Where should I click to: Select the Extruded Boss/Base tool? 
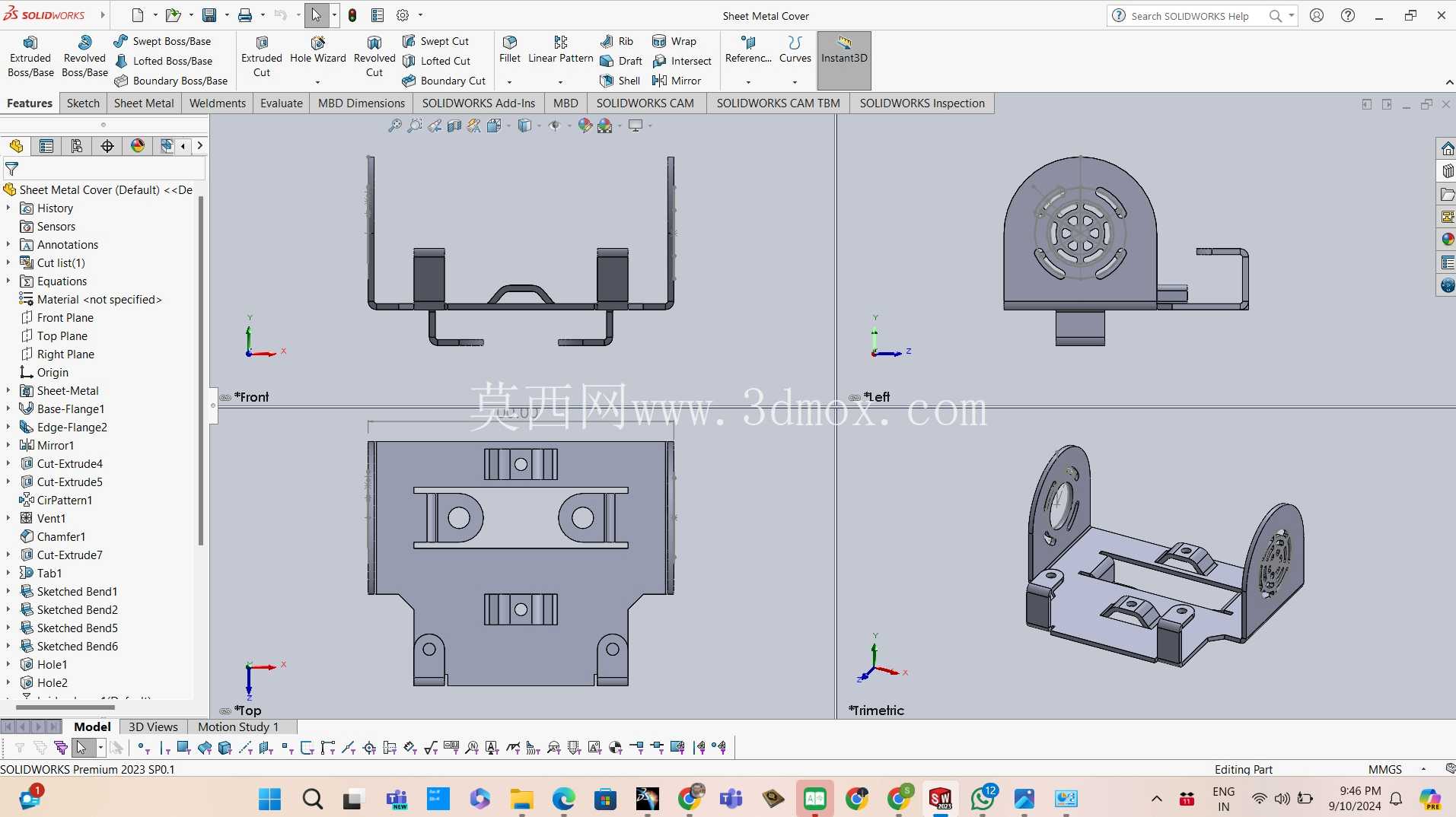[x=30, y=57]
